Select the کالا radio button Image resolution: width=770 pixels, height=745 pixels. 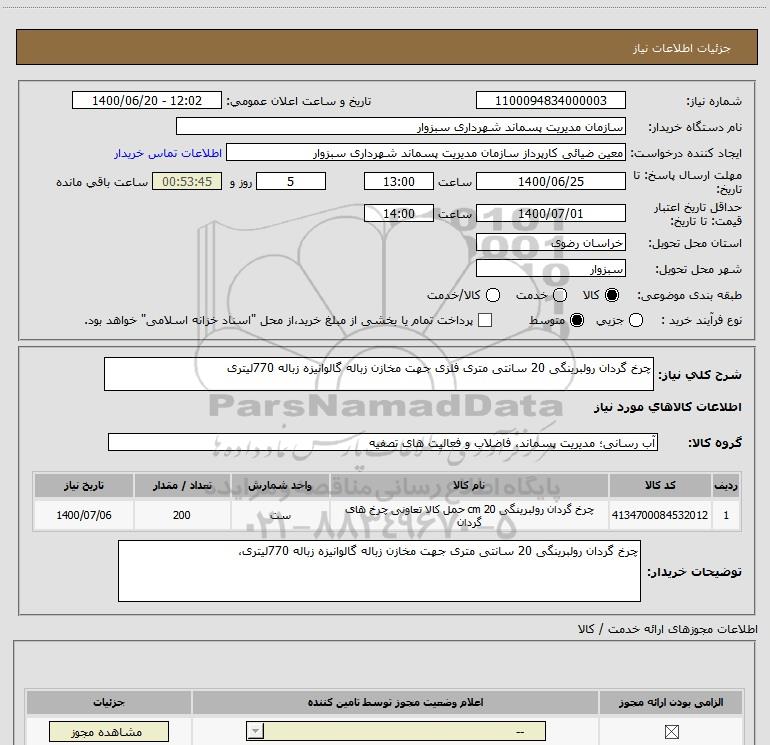[612, 295]
